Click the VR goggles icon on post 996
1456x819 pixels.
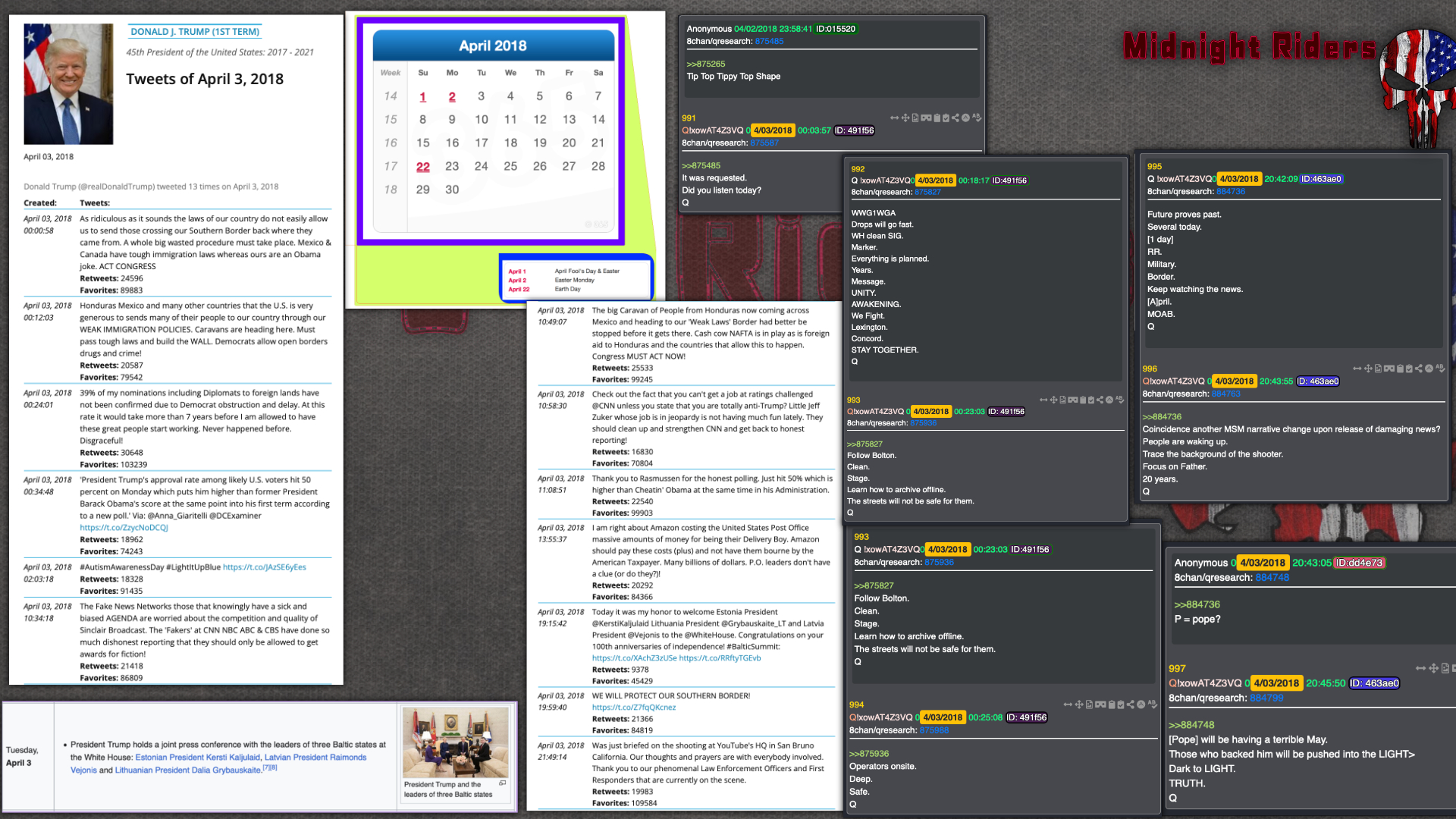click(1389, 369)
